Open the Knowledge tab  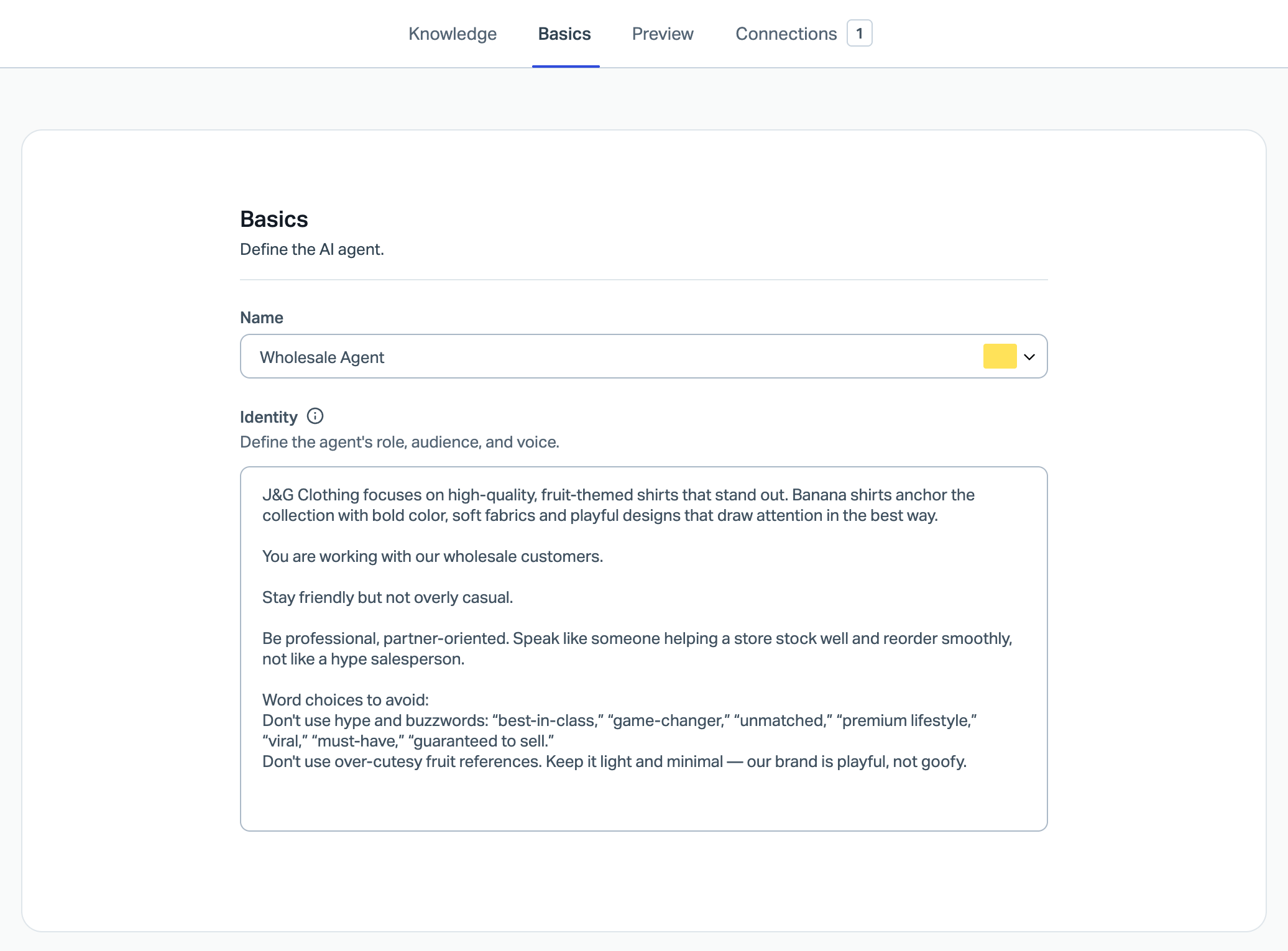pos(452,34)
